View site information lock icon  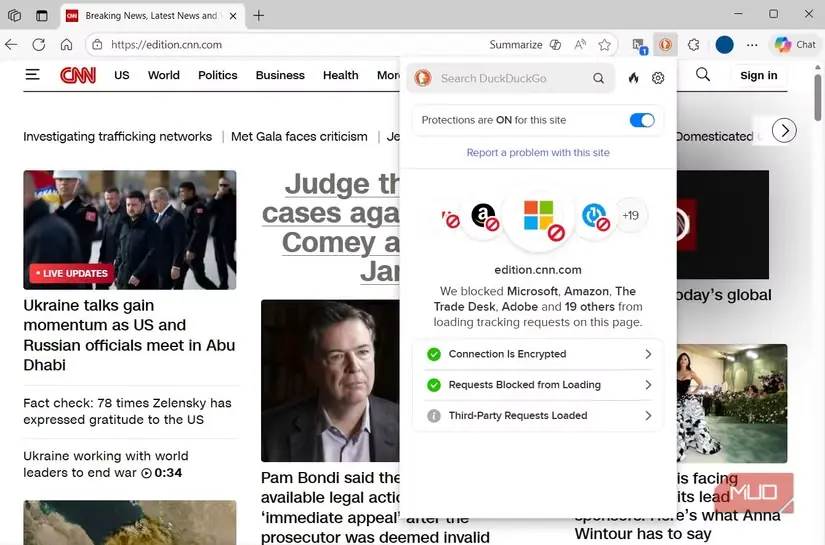97,45
